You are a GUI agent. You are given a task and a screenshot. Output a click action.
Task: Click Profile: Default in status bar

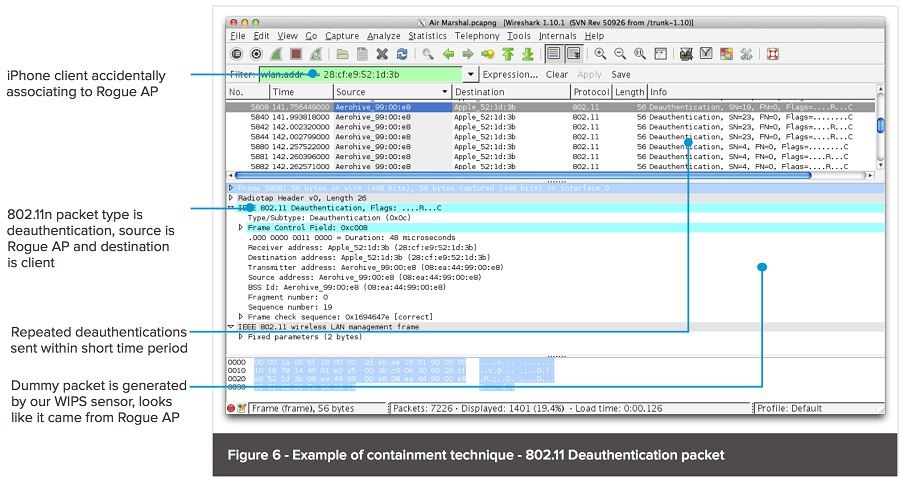[789, 409]
